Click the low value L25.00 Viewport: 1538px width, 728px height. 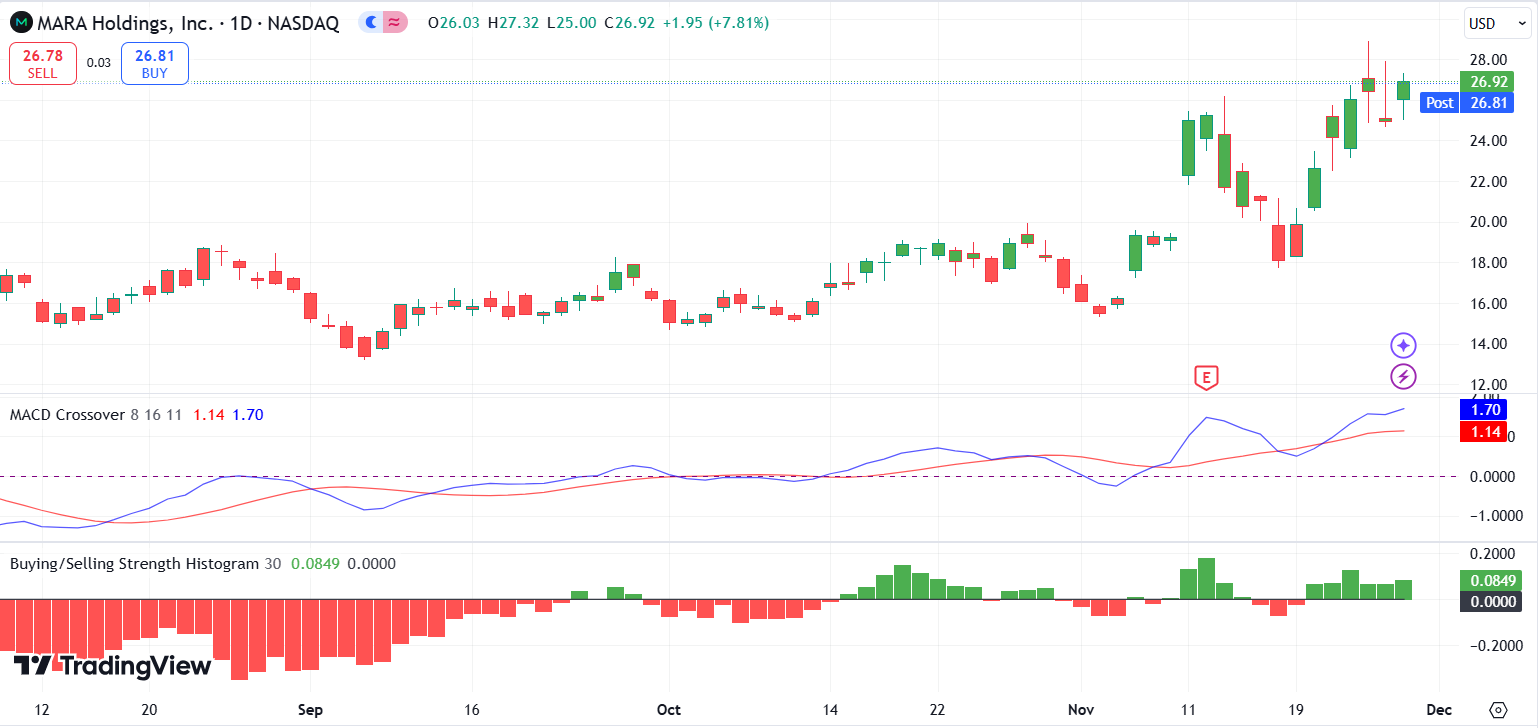[574, 22]
